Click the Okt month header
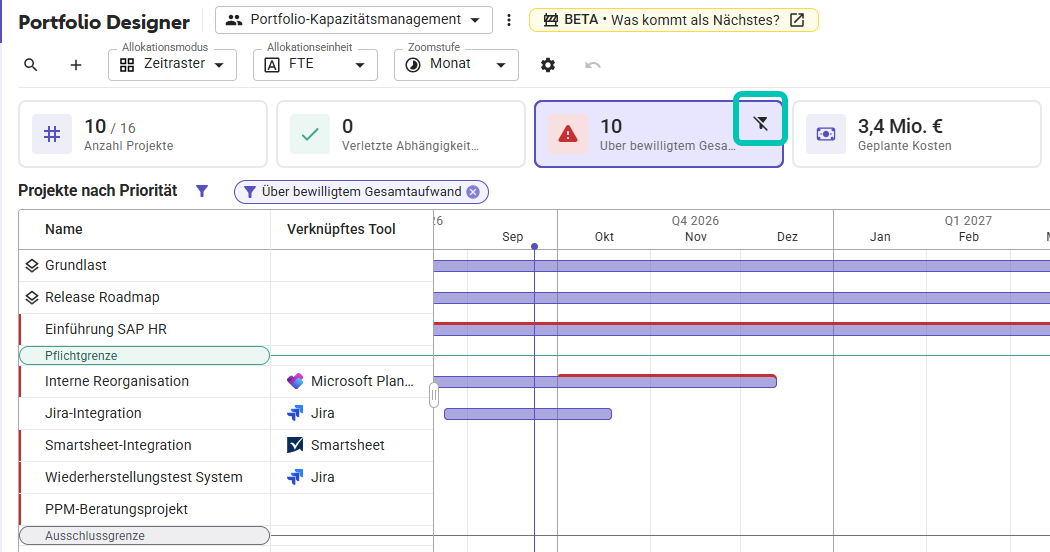1050x552 pixels. [604, 236]
